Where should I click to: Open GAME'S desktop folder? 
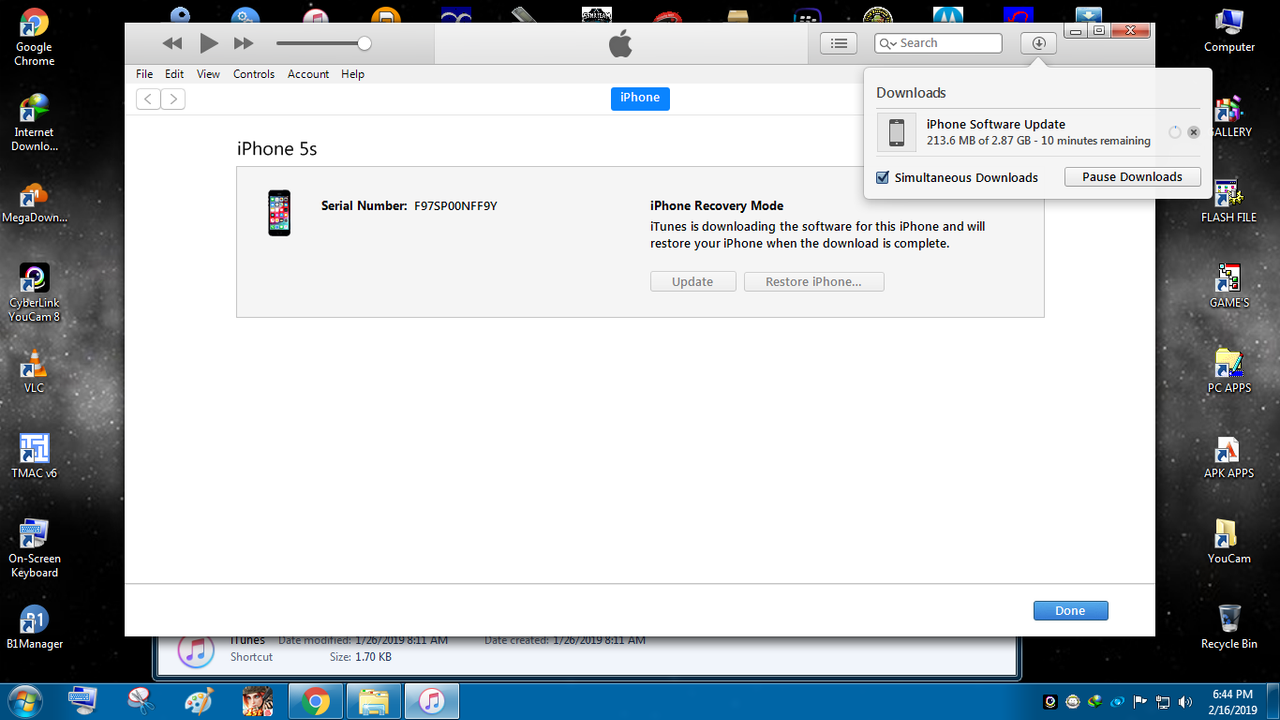coord(1229,286)
